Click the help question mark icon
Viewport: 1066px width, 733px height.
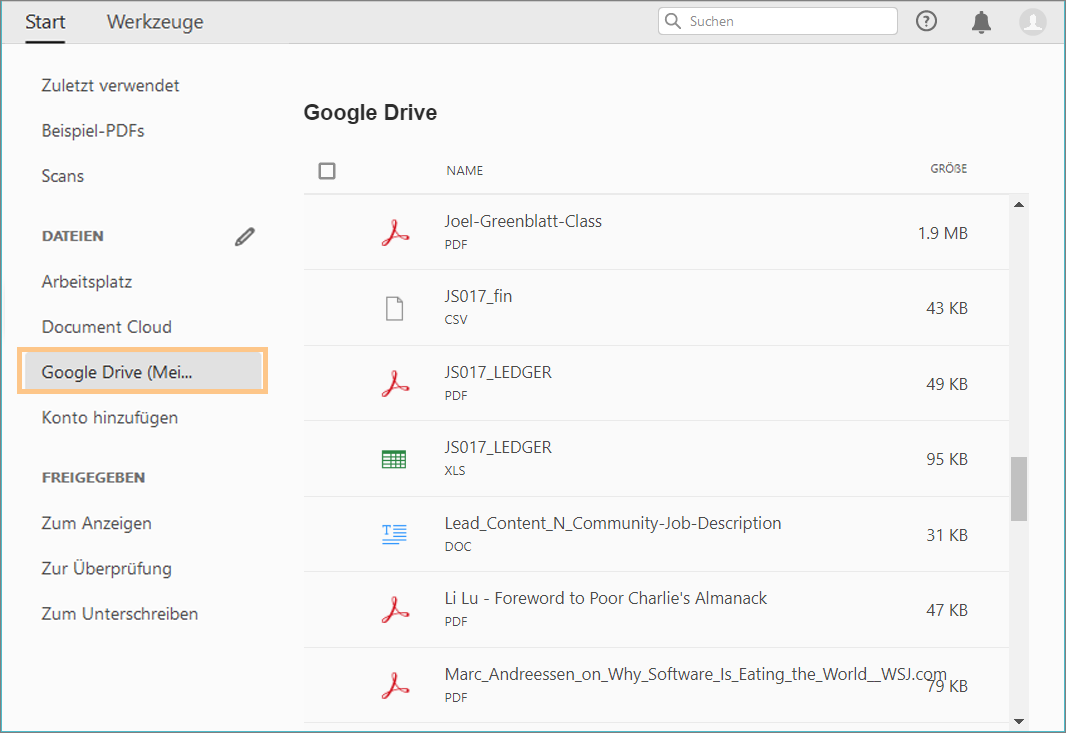(927, 21)
